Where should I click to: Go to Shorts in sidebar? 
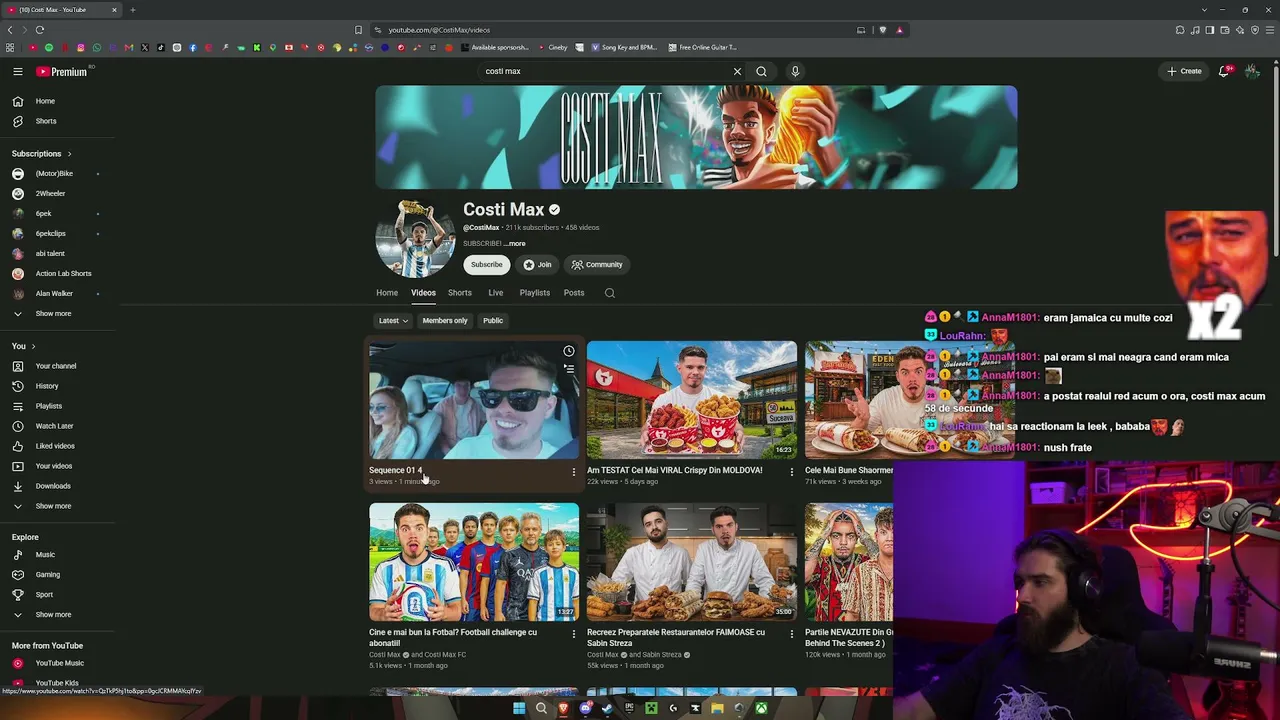click(x=46, y=121)
